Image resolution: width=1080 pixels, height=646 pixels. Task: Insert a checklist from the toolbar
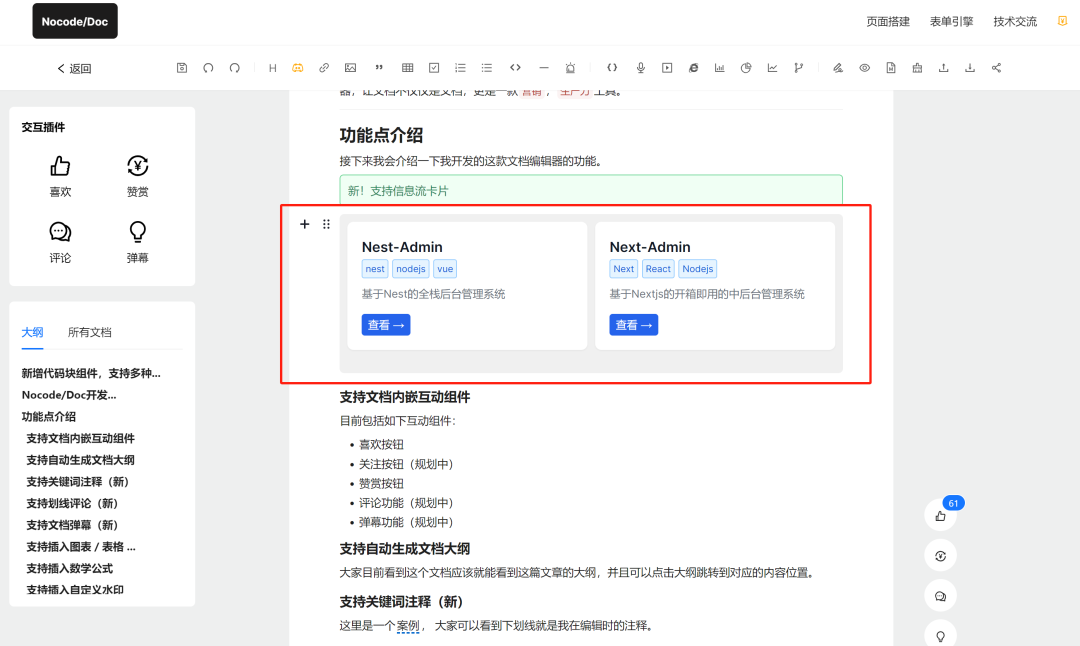(434, 68)
